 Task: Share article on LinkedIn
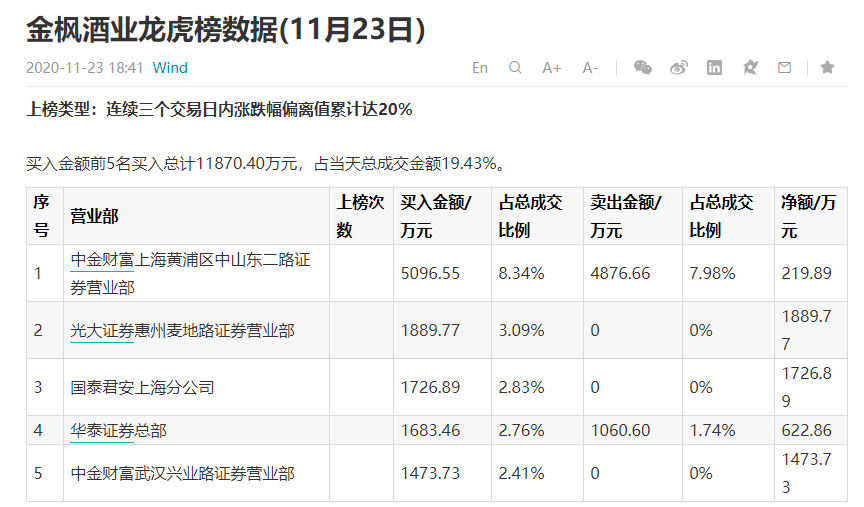coord(714,68)
